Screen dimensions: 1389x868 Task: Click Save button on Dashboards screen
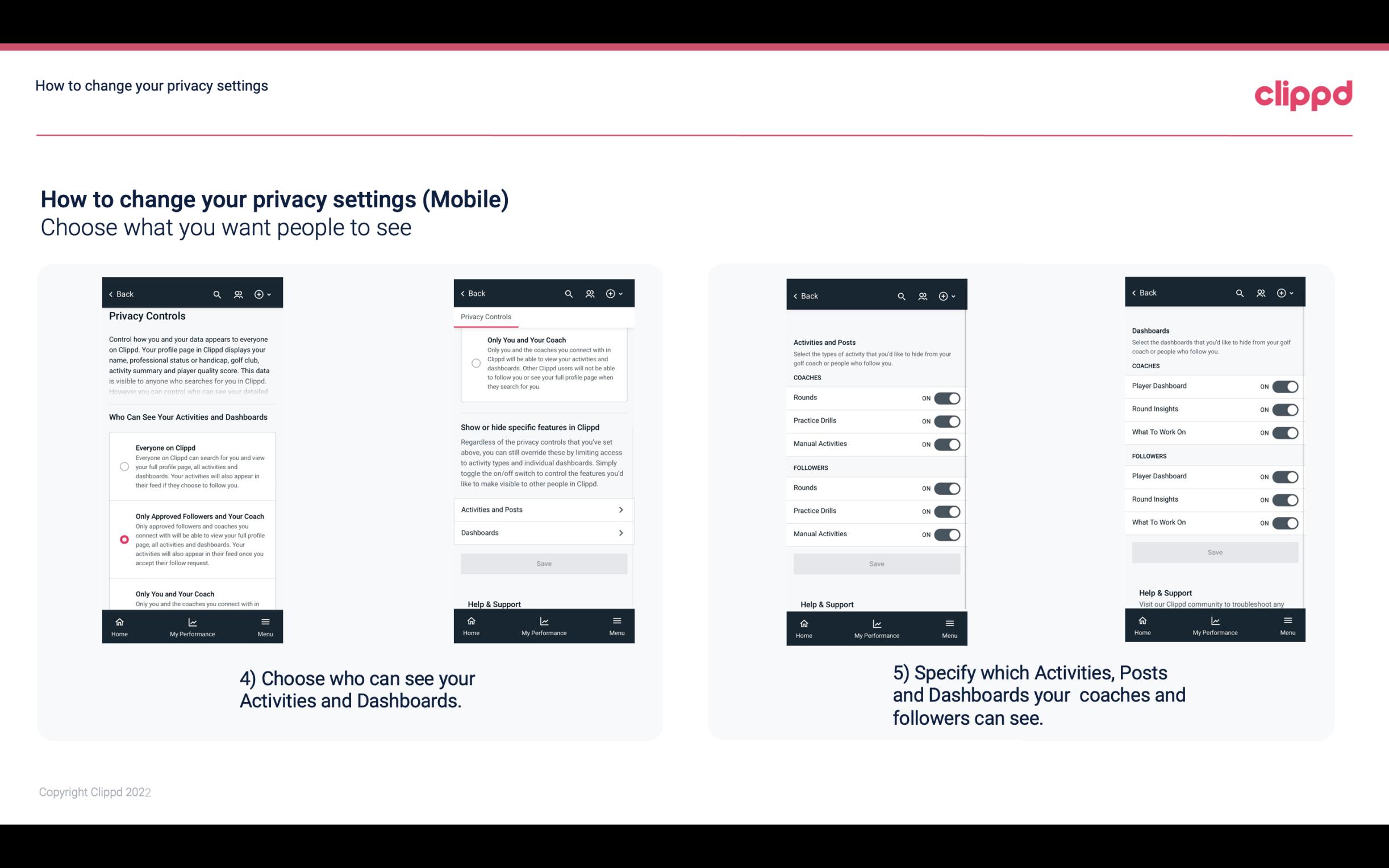[x=1215, y=552]
